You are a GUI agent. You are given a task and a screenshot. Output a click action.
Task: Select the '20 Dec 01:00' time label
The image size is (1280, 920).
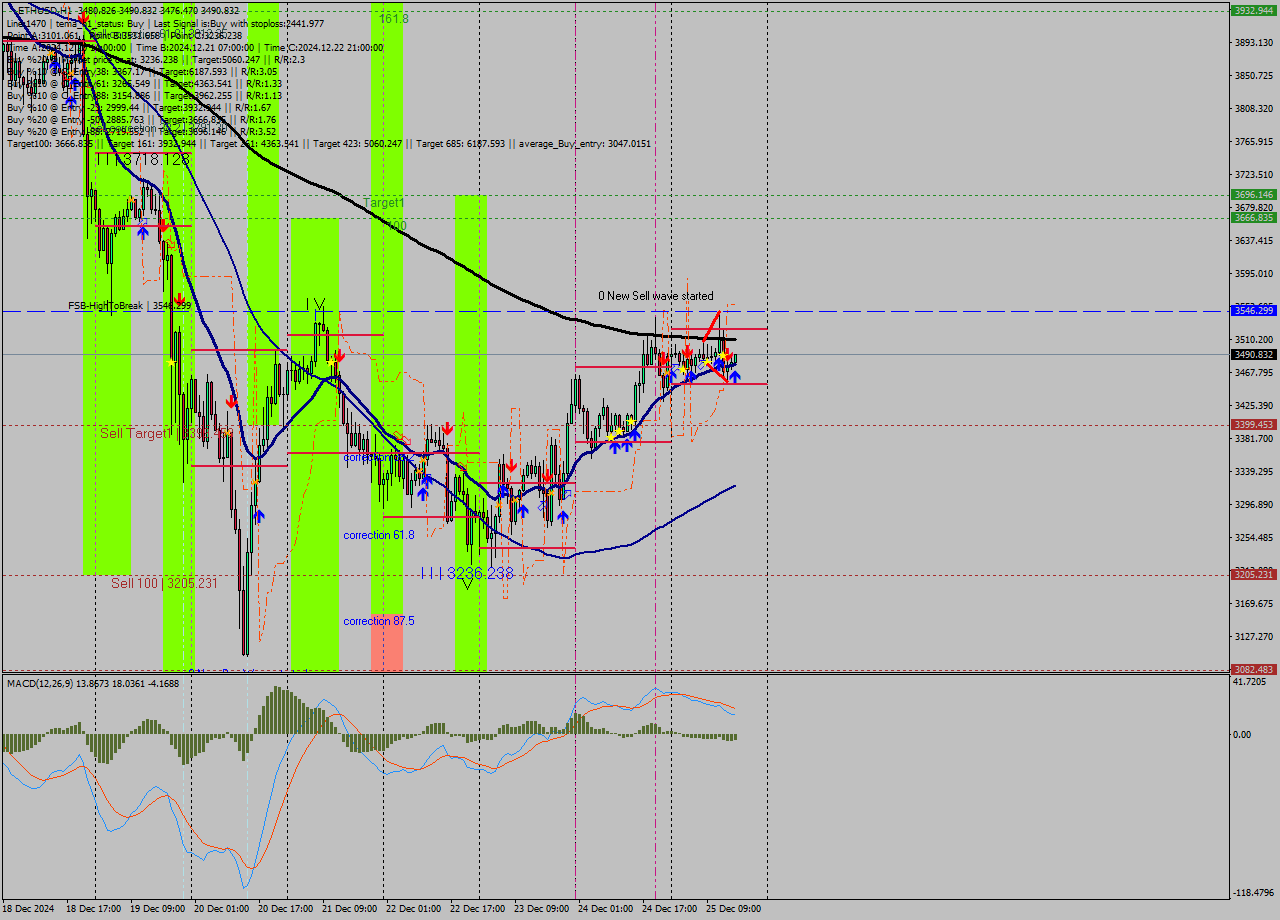tap(222, 909)
